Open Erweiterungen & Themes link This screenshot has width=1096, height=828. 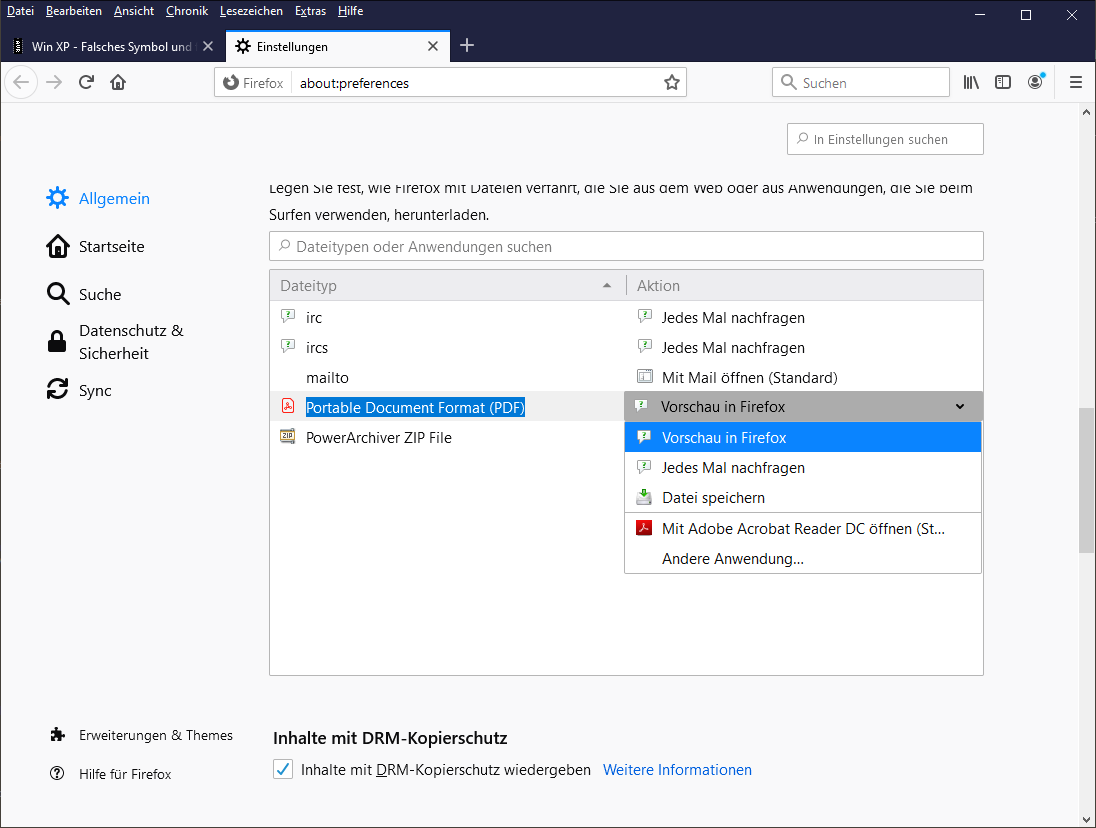click(x=156, y=735)
